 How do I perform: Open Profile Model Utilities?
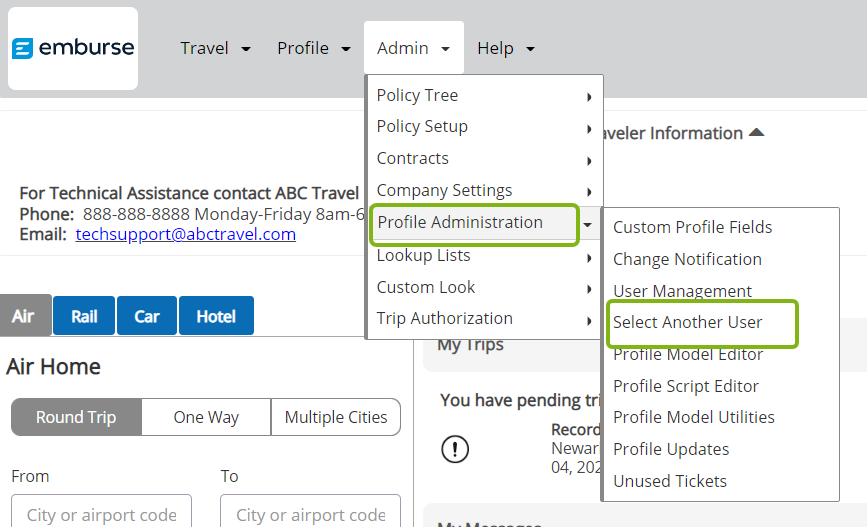[x=694, y=417]
